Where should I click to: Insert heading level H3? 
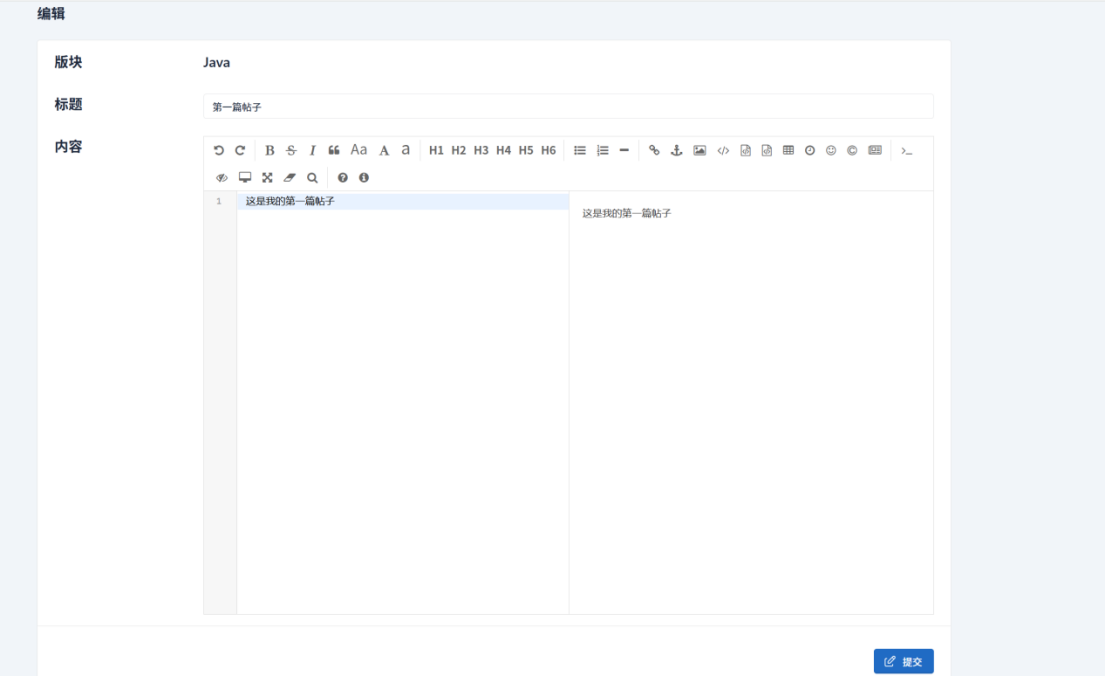[481, 150]
